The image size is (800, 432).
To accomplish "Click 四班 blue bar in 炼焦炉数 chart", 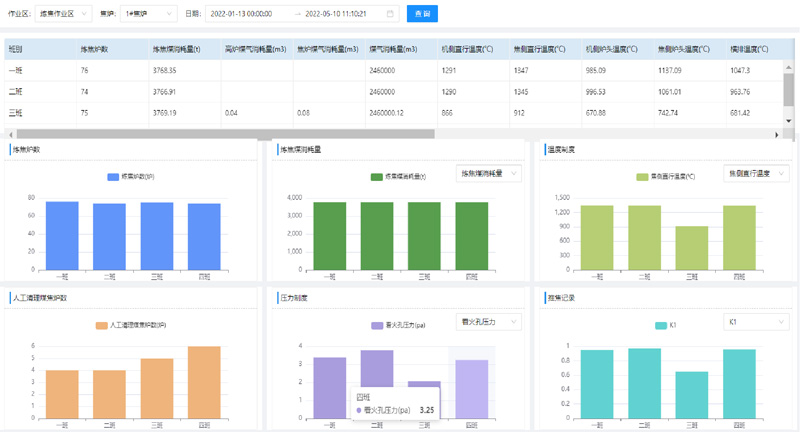I will 204,237.
